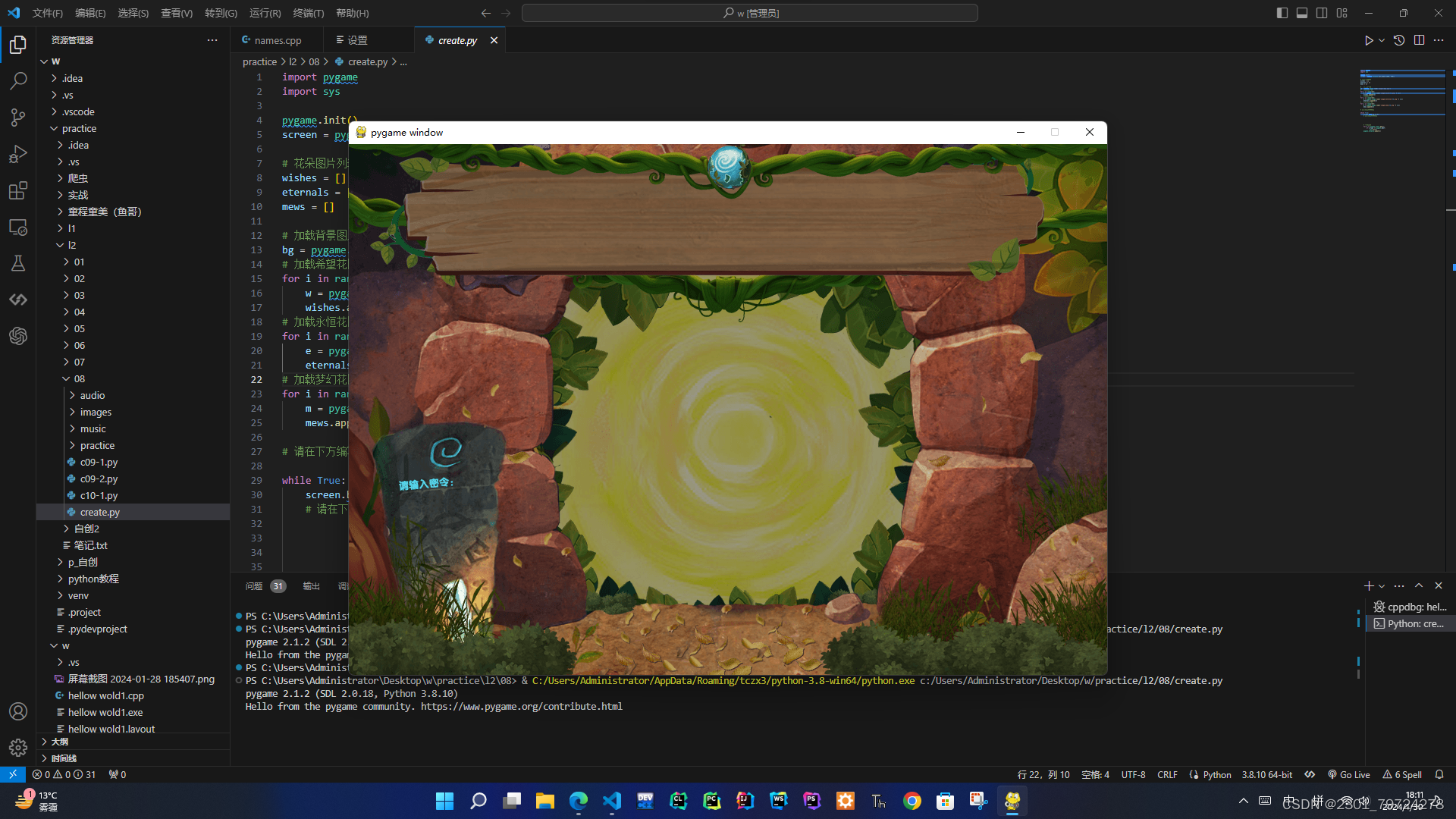Click the Python language mode indicator
Screen dimensions: 1456x819
(x=1216, y=774)
